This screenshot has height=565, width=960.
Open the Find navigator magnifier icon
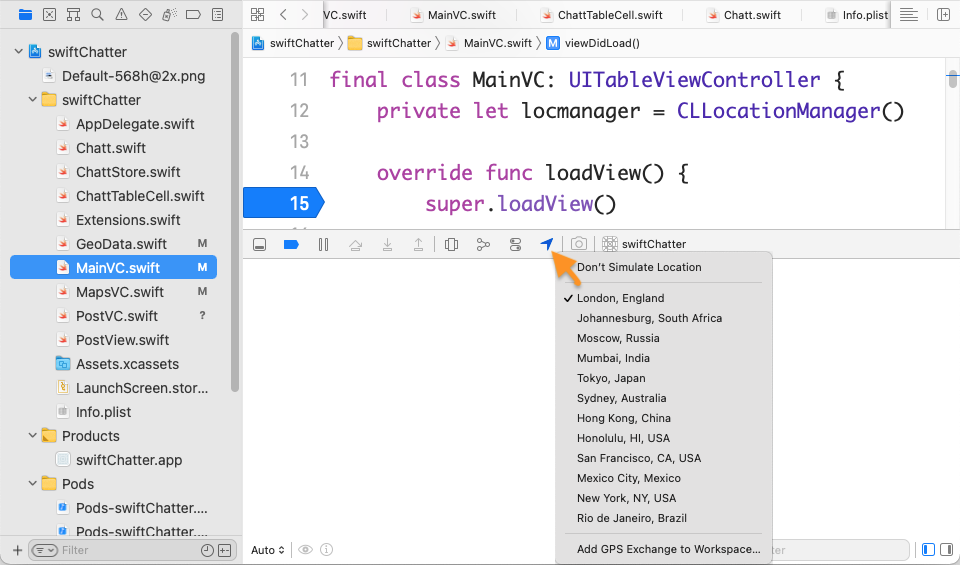pos(97,15)
